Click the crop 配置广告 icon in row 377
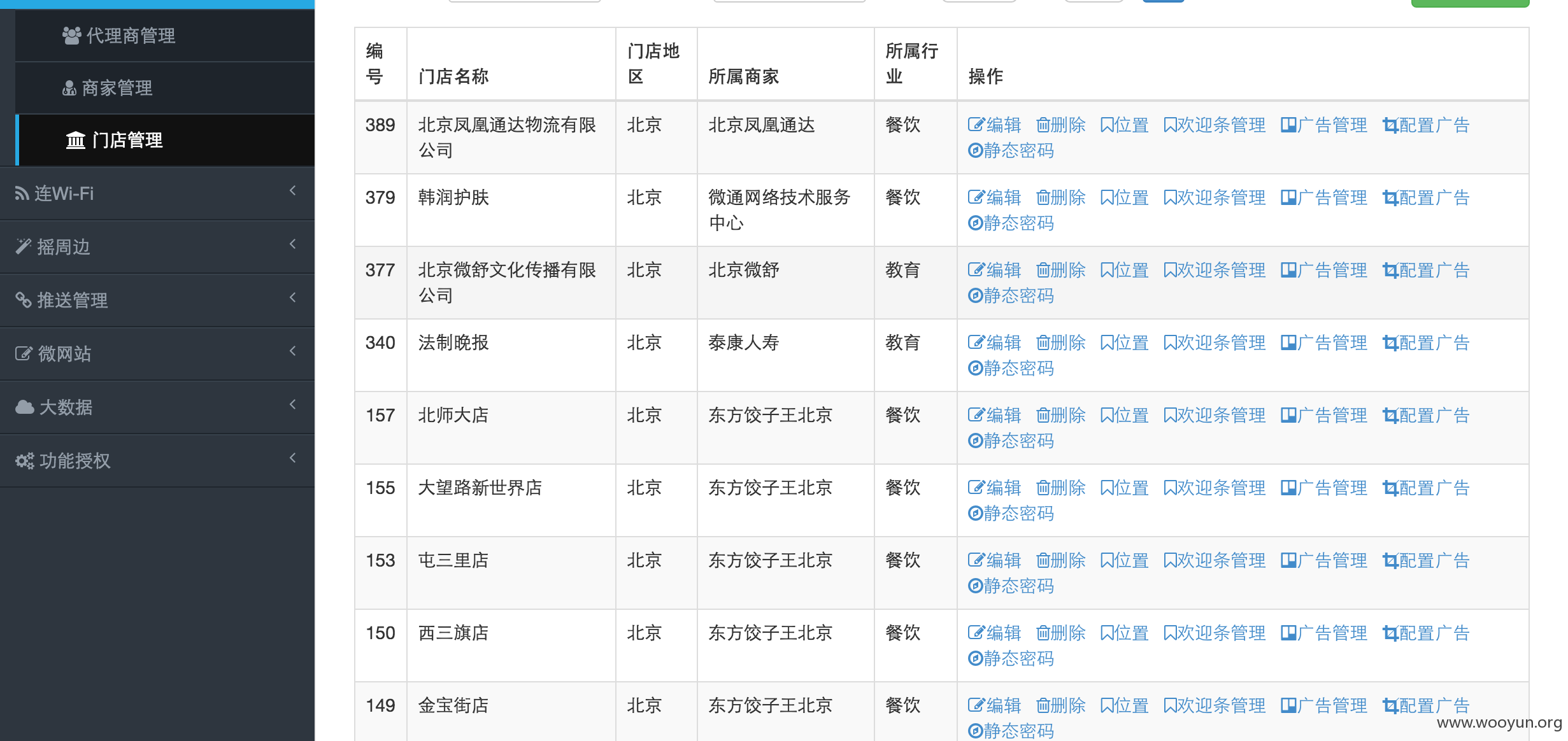Image resolution: width=1568 pixels, height=741 pixels. coord(1390,270)
